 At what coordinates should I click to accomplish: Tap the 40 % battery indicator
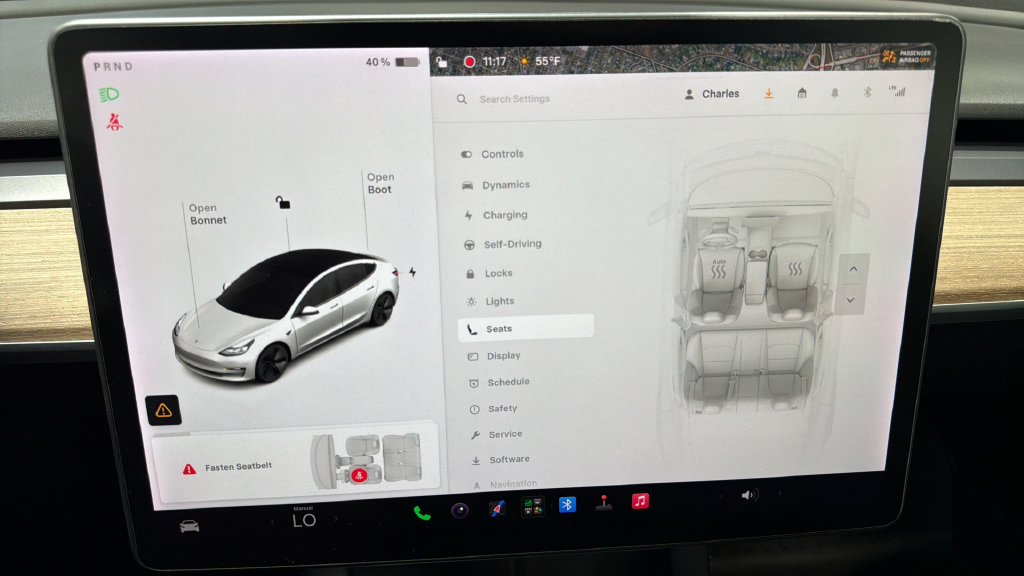click(392, 62)
